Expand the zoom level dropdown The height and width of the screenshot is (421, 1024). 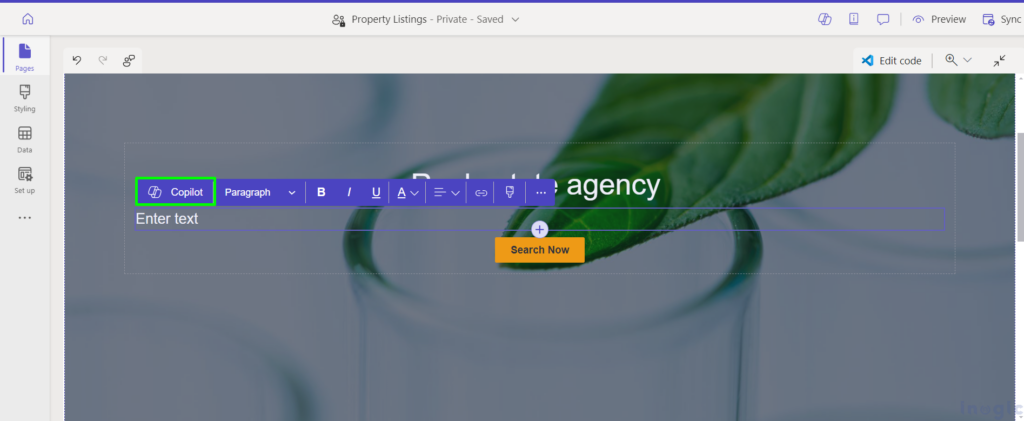click(x=959, y=60)
